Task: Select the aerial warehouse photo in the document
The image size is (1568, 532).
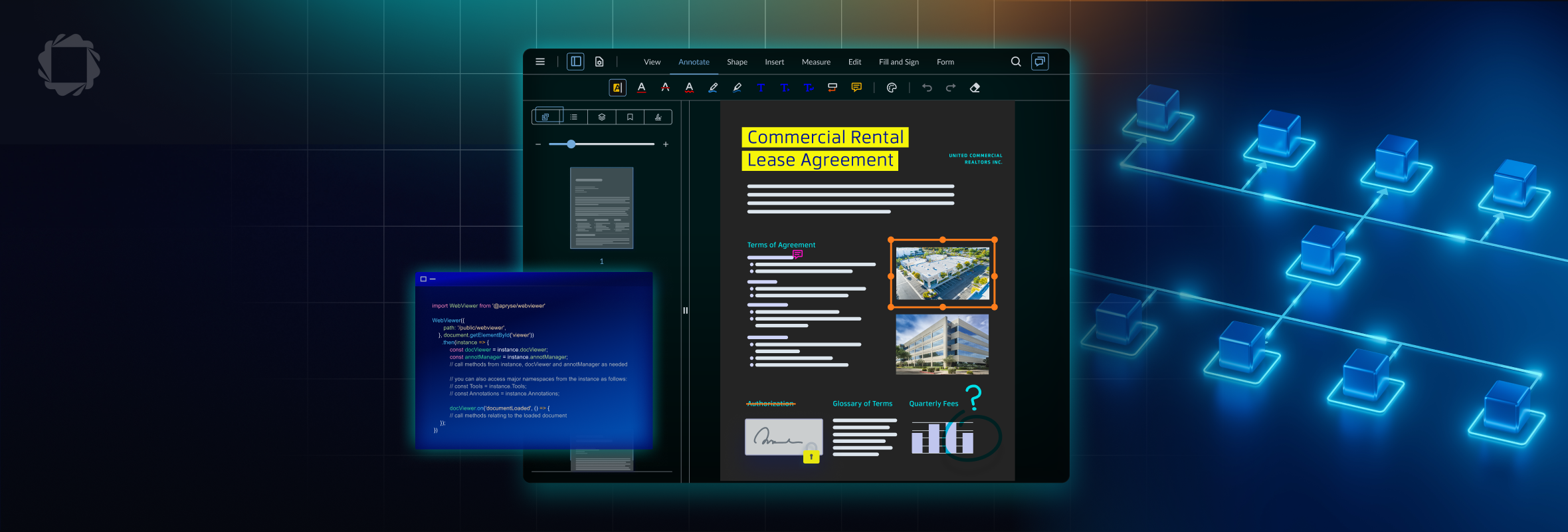Action: pos(943,273)
